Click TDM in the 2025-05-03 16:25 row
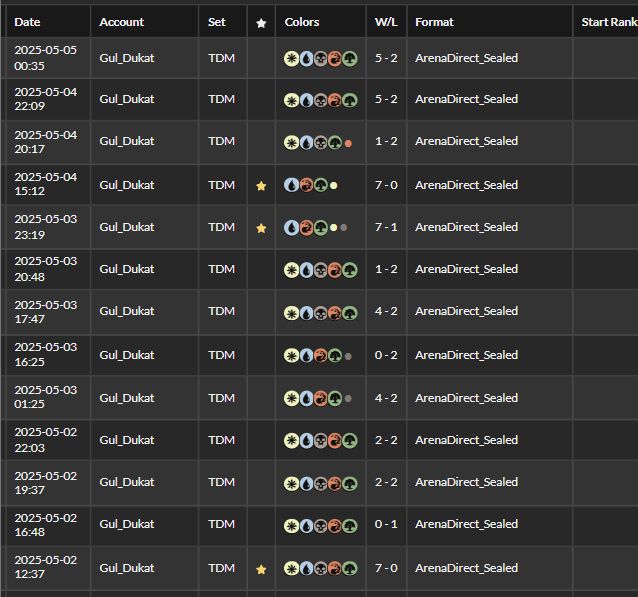The width and height of the screenshot is (638, 597). tap(221, 355)
